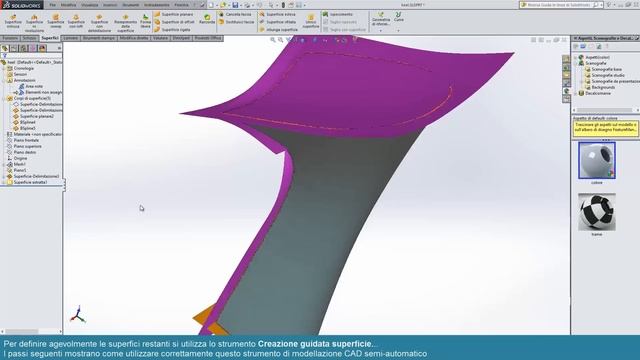640x360 pixels.
Task: Click the Save icon in the top toolbar
Action: coord(235,5)
